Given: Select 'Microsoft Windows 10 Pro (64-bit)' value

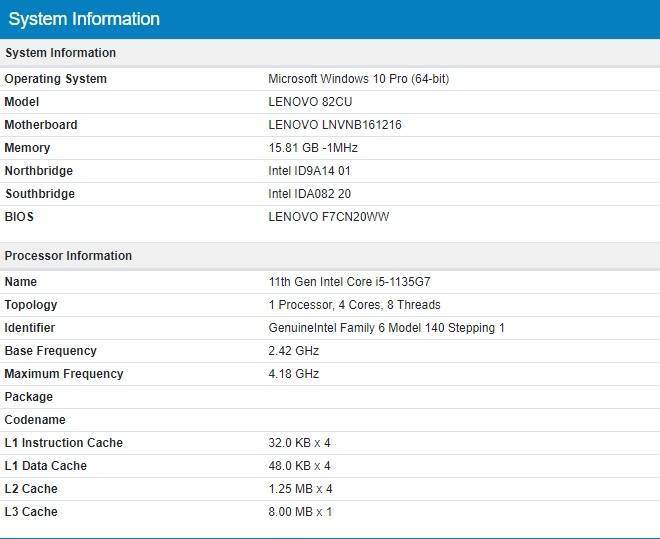Looking at the screenshot, I should click(359, 79).
